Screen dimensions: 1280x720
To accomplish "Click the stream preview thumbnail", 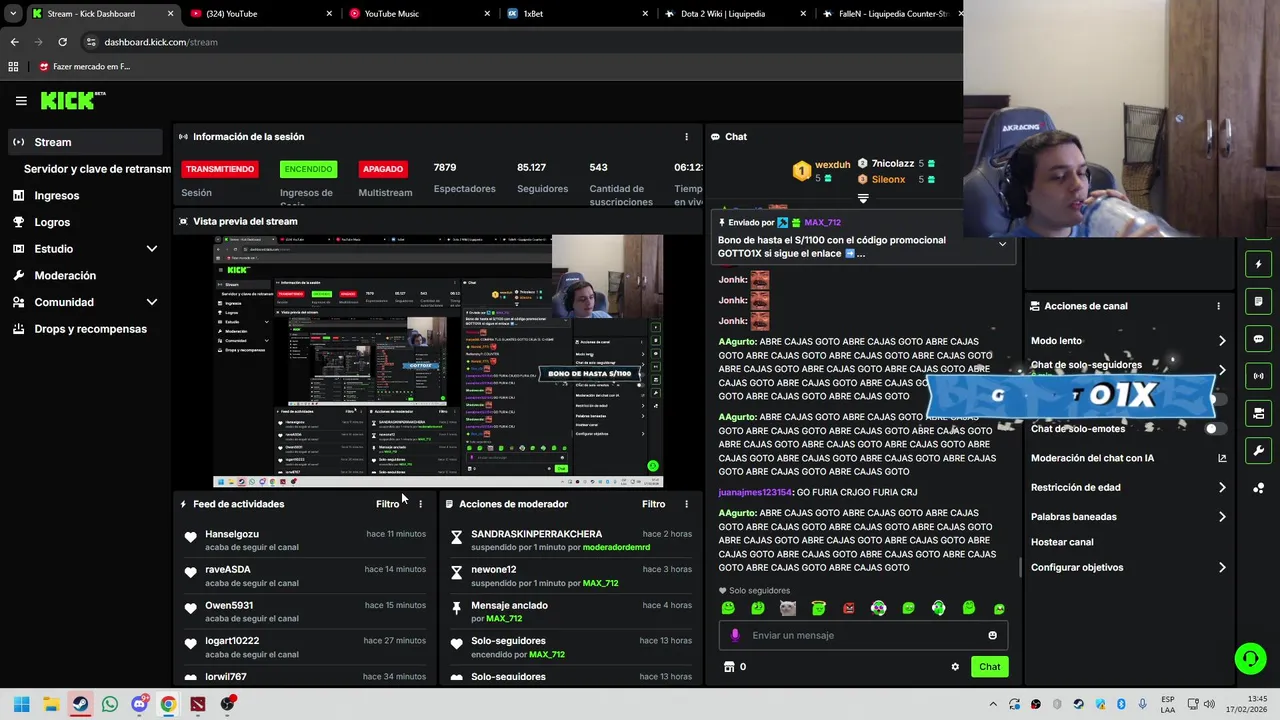I will coord(438,362).
